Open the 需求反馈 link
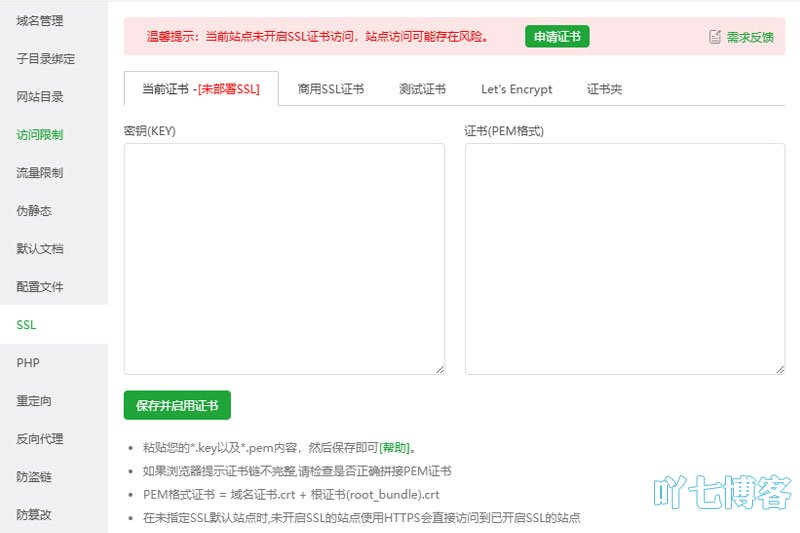This screenshot has width=800, height=533. coord(750,37)
